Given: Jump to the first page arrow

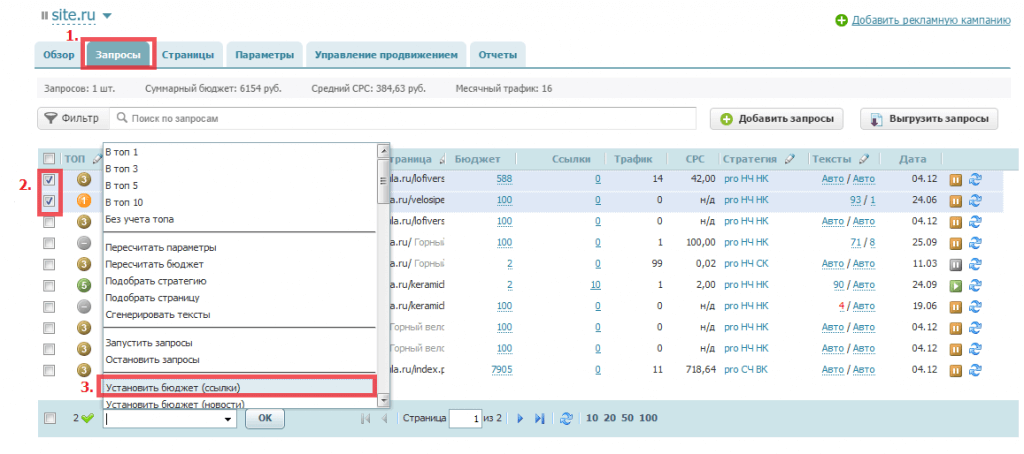Looking at the screenshot, I should 365,419.
